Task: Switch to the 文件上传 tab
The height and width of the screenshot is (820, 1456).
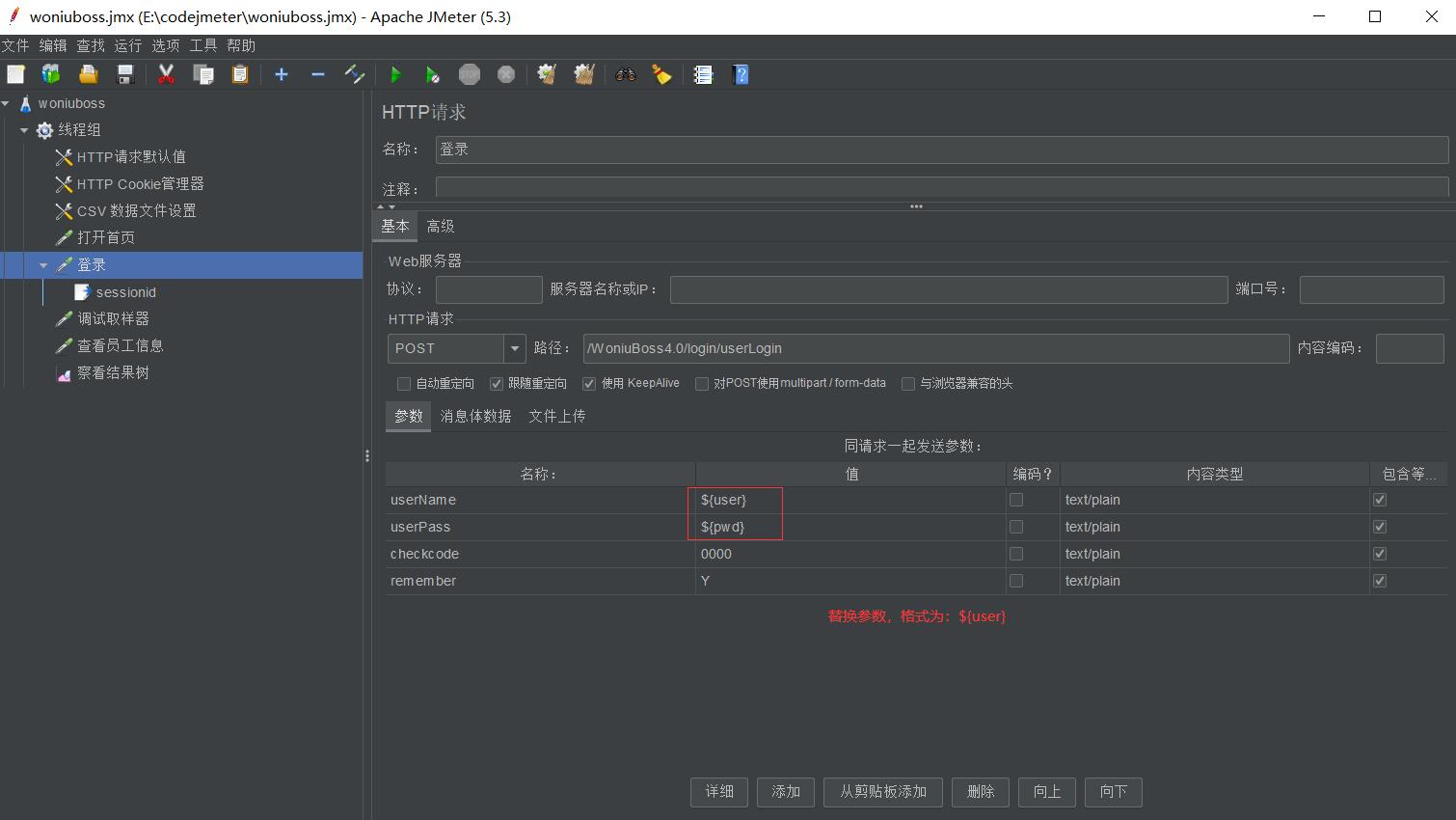Action: [557, 416]
